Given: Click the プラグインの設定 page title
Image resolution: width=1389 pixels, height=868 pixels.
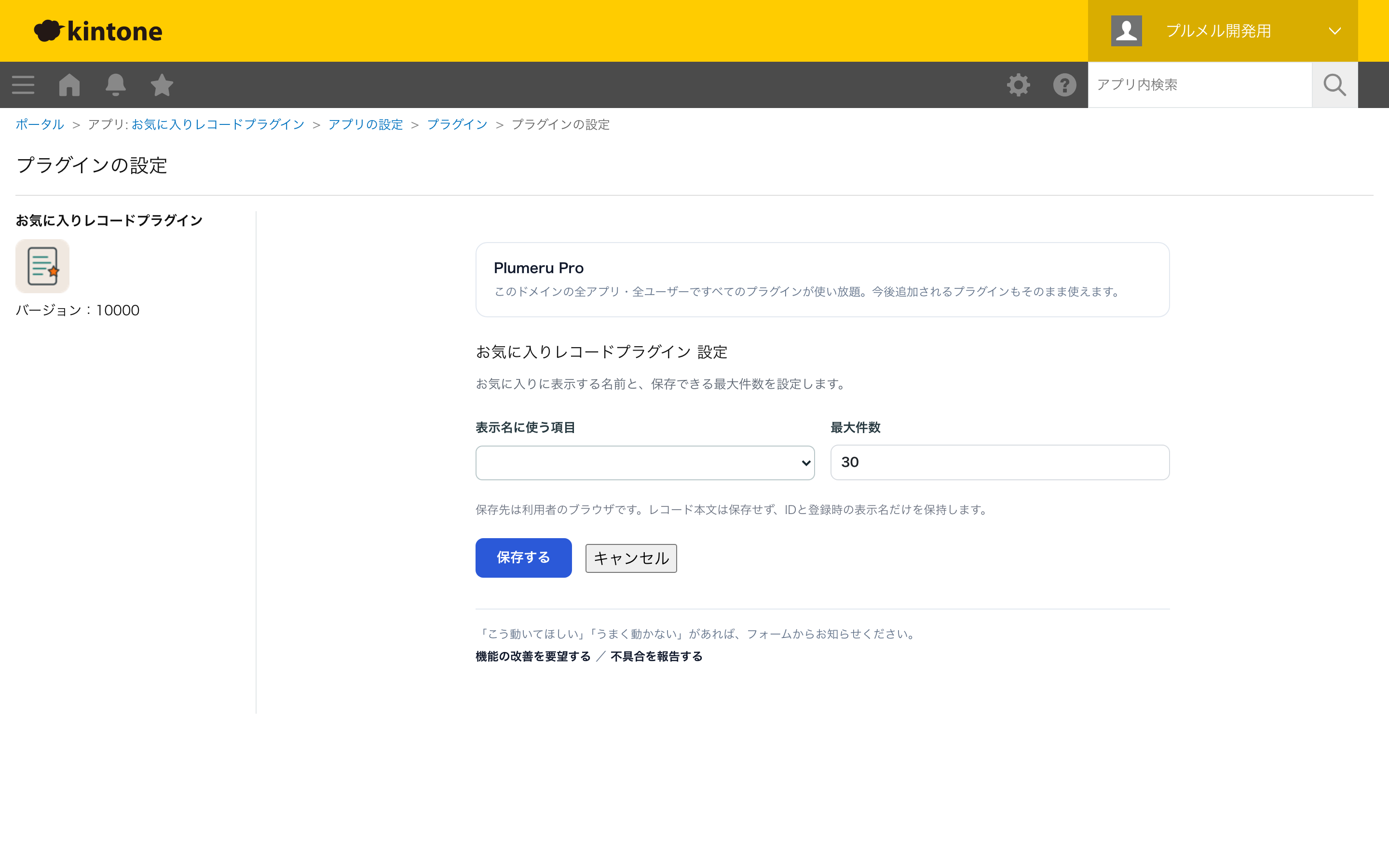Looking at the screenshot, I should tap(92, 165).
